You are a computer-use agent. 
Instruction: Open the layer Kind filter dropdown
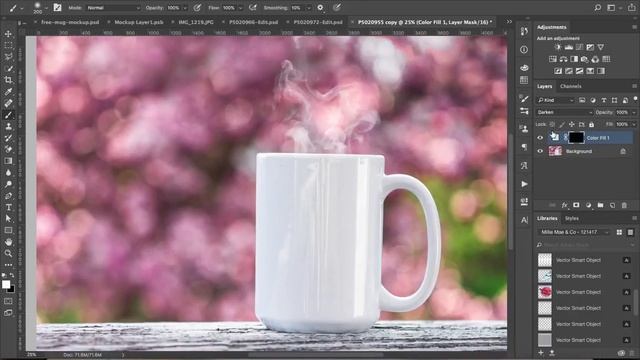coord(556,100)
